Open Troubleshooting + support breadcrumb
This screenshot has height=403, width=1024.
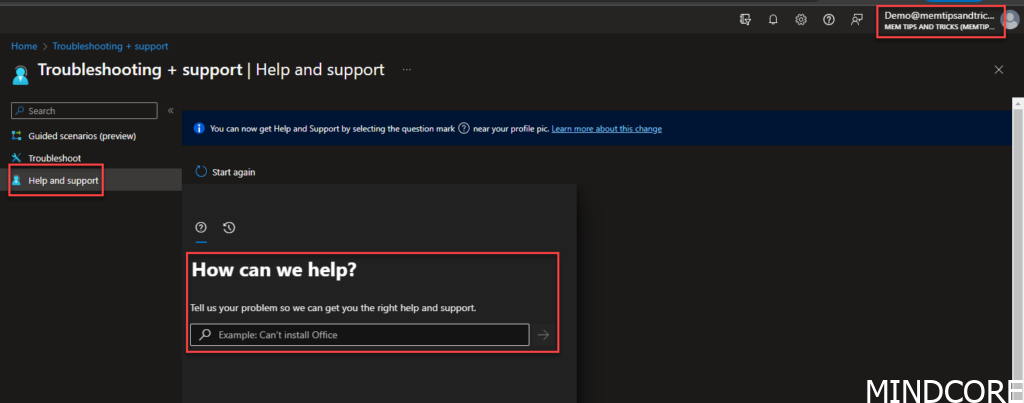coord(110,46)
